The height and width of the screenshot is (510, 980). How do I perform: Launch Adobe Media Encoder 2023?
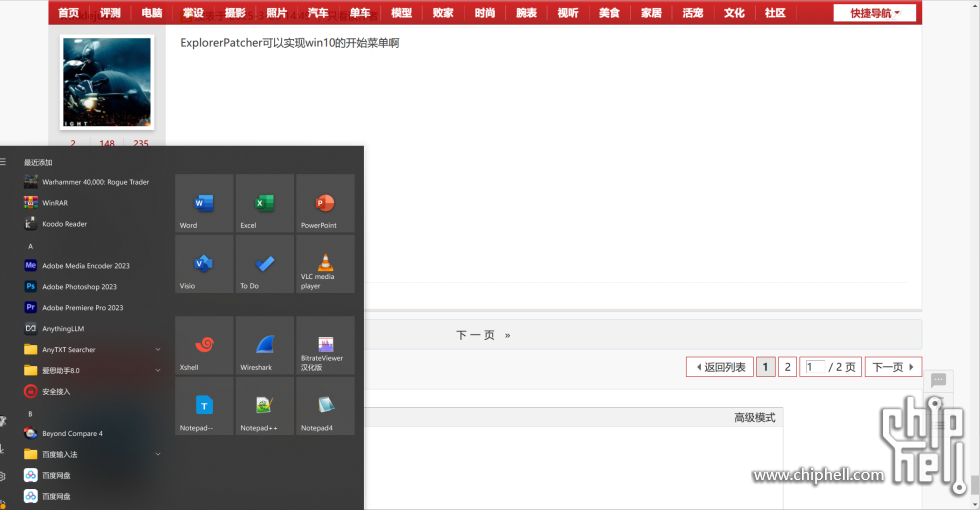(x=92, y=266)
